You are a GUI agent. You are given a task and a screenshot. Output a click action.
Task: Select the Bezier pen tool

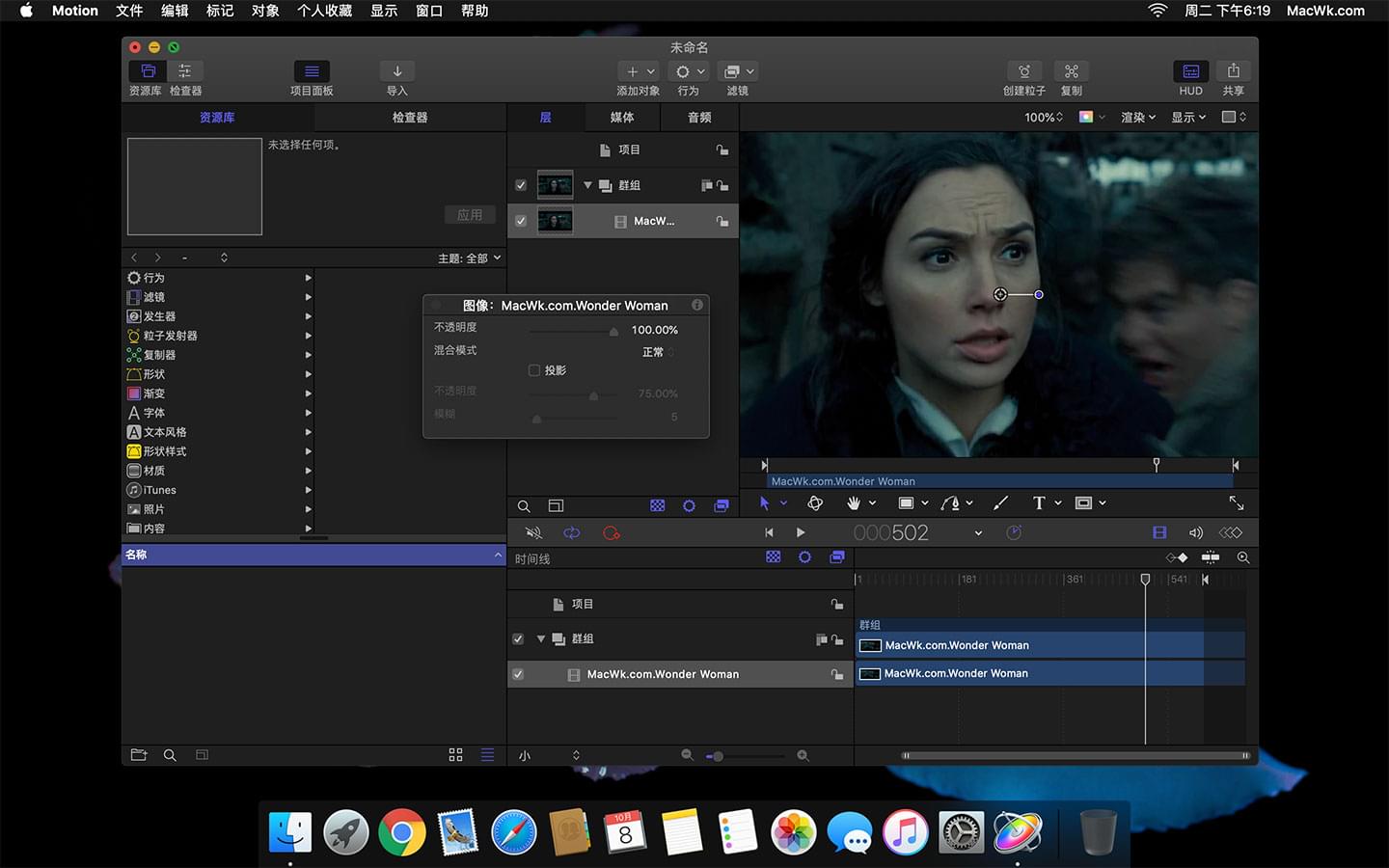(950, 503)
